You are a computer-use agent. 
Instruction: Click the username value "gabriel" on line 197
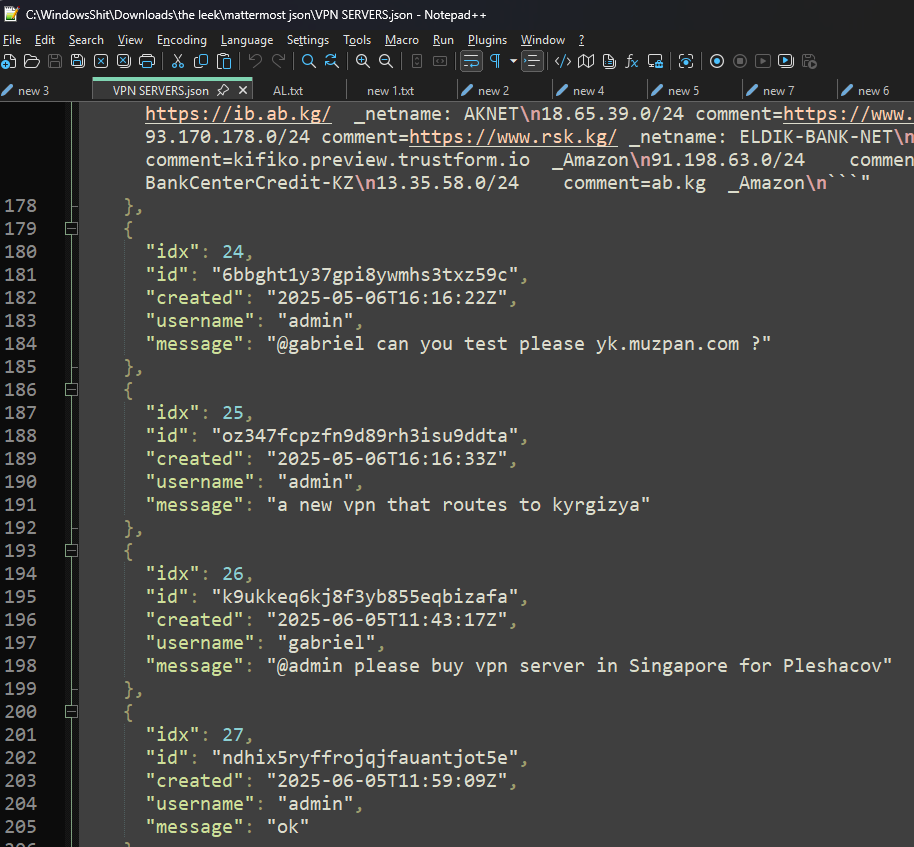pos(326,642)
